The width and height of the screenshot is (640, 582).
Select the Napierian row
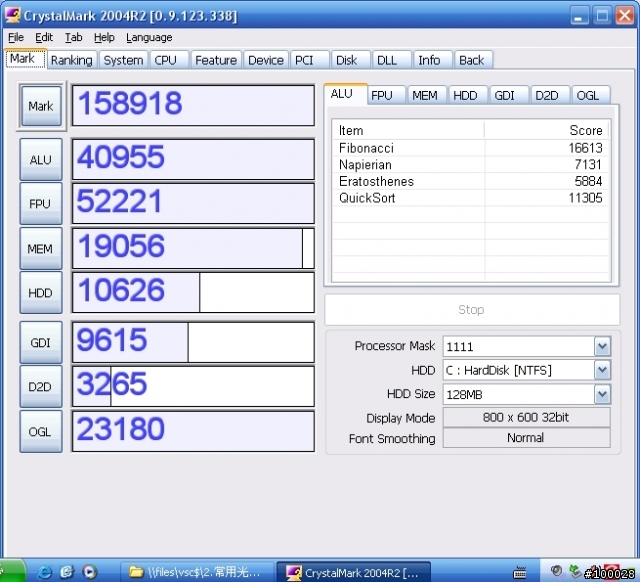tap(471, 164)
